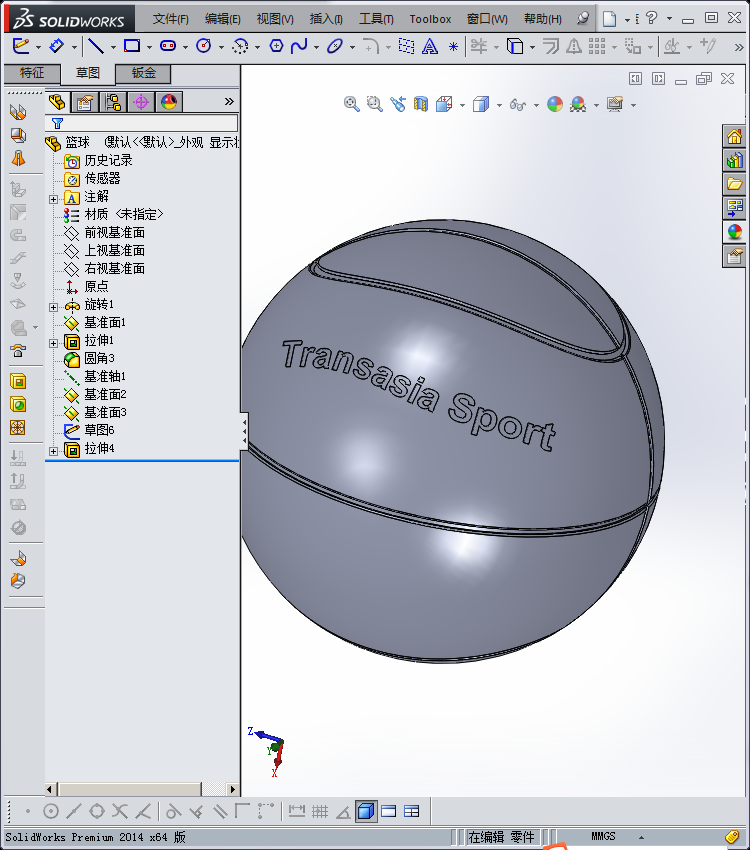Open the View Orientation dropdown arrow
This screenshot has height=850, width=750.
pyautogui.click(x=462, y=105)
